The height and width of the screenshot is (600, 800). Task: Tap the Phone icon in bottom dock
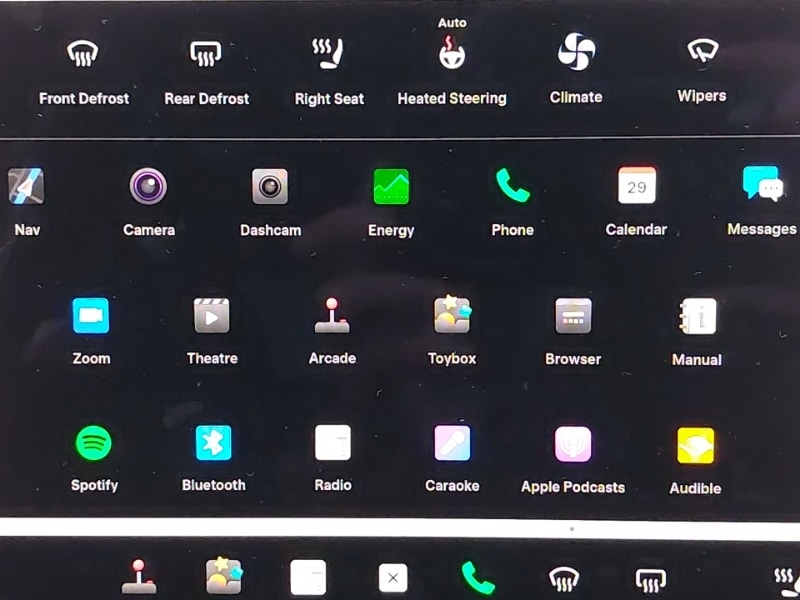[x=478, y=578]
